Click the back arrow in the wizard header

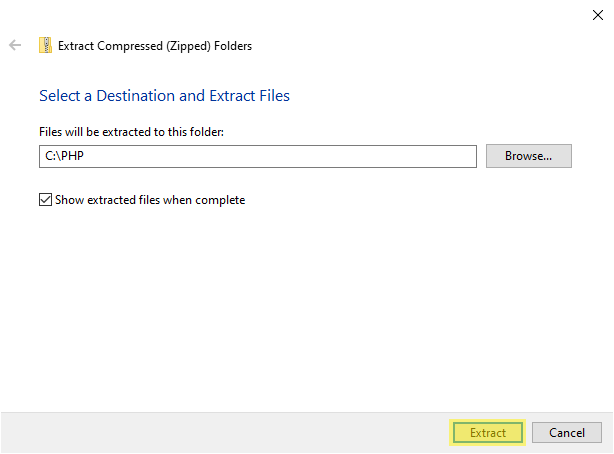pos(15,45)
